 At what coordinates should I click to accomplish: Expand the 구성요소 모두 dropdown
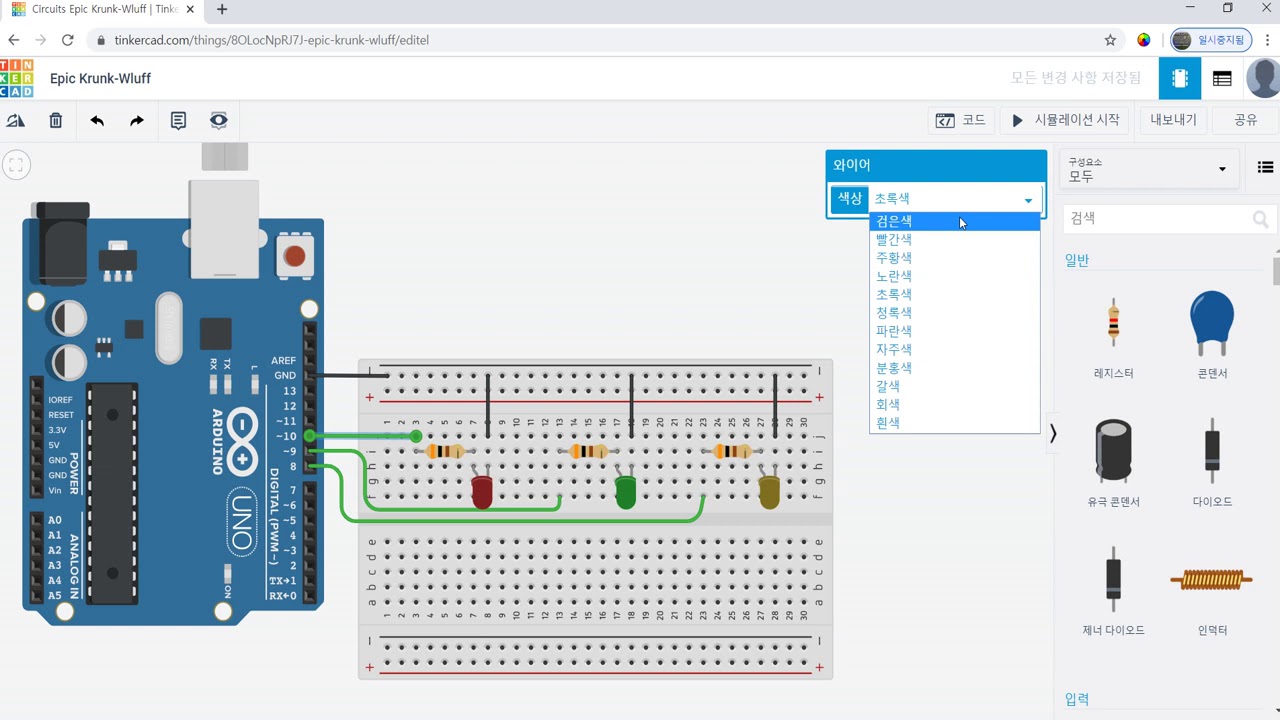click(1148, 169)
